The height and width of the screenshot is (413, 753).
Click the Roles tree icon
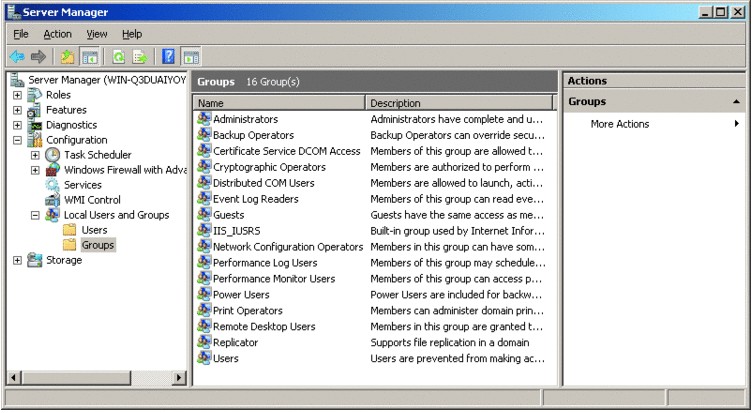35,95
